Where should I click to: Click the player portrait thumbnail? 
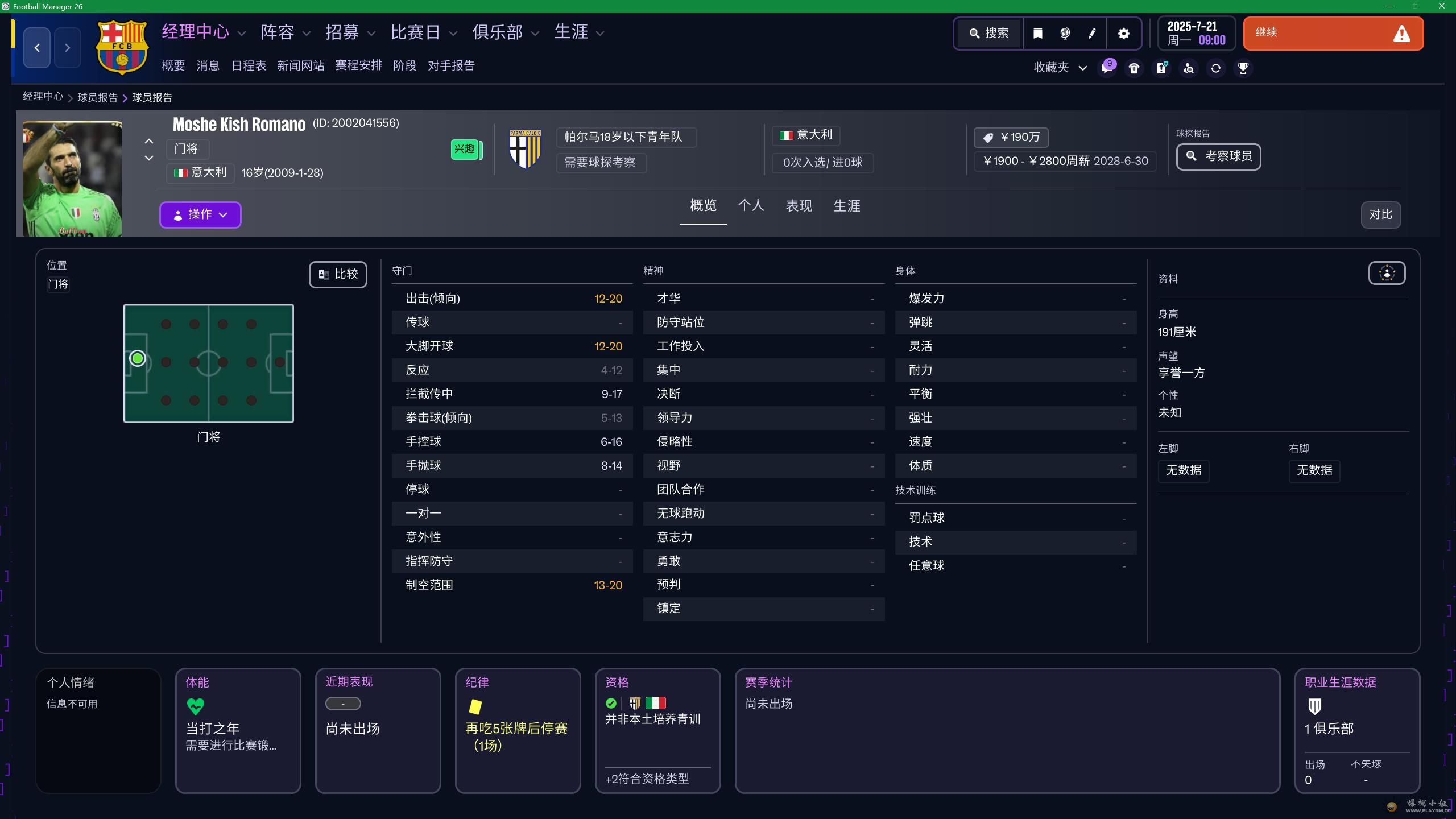pos(72,179)
